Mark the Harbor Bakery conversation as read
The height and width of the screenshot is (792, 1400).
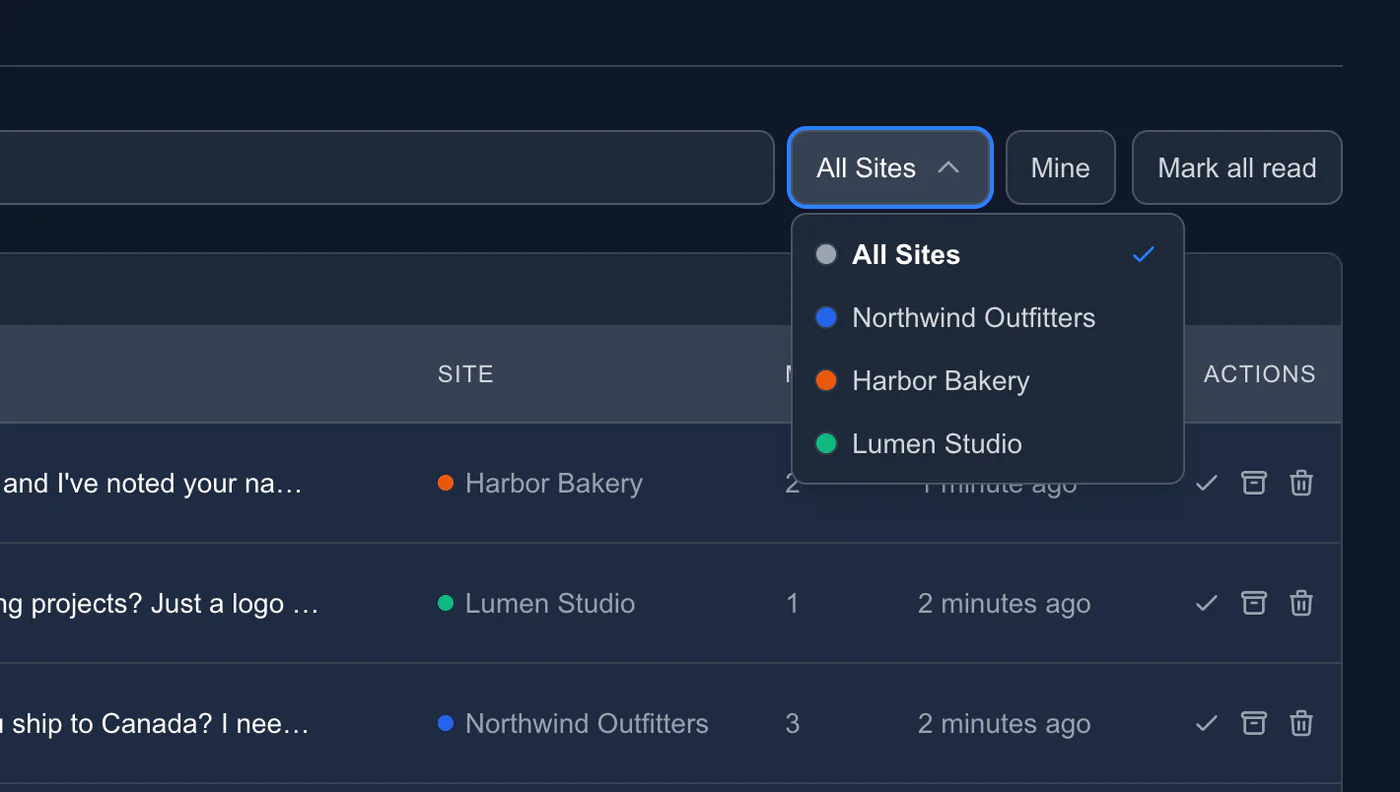tap(1207, 483)
